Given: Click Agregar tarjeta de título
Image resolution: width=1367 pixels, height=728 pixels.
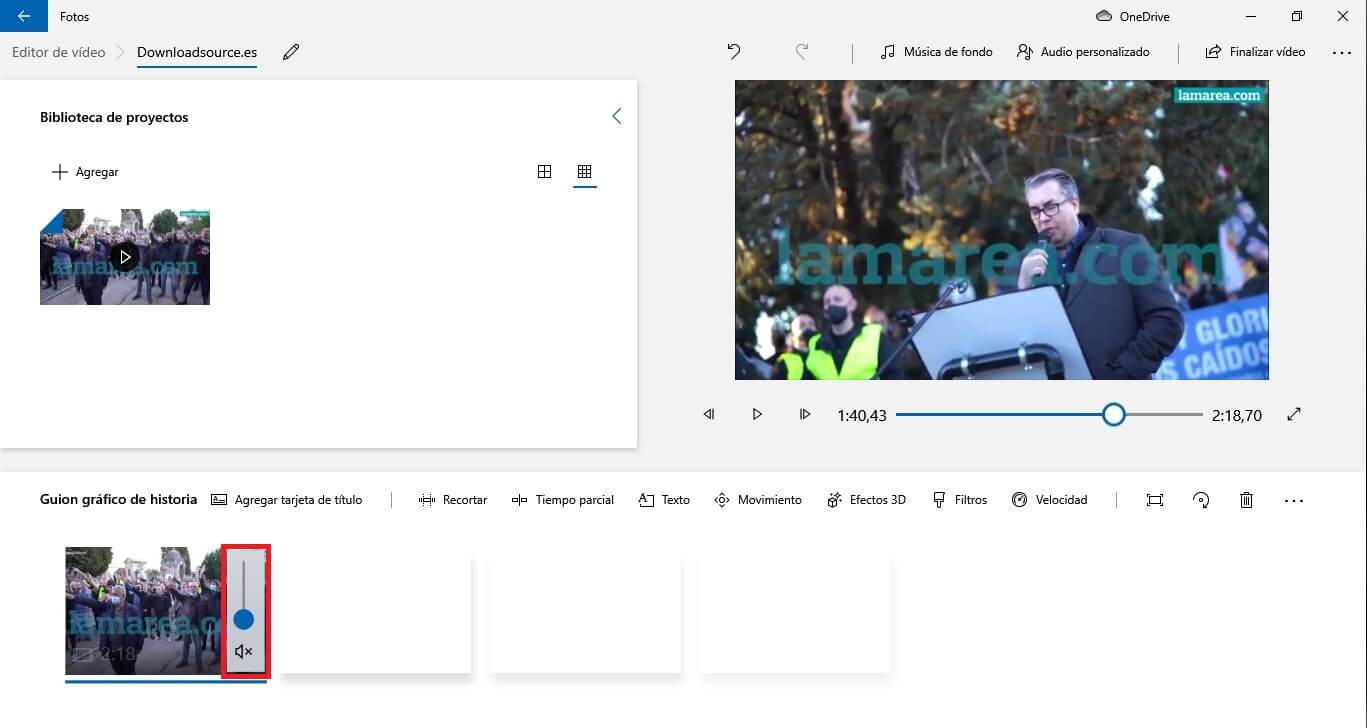Looking at the screenshot, I should (x=287, y=500).
